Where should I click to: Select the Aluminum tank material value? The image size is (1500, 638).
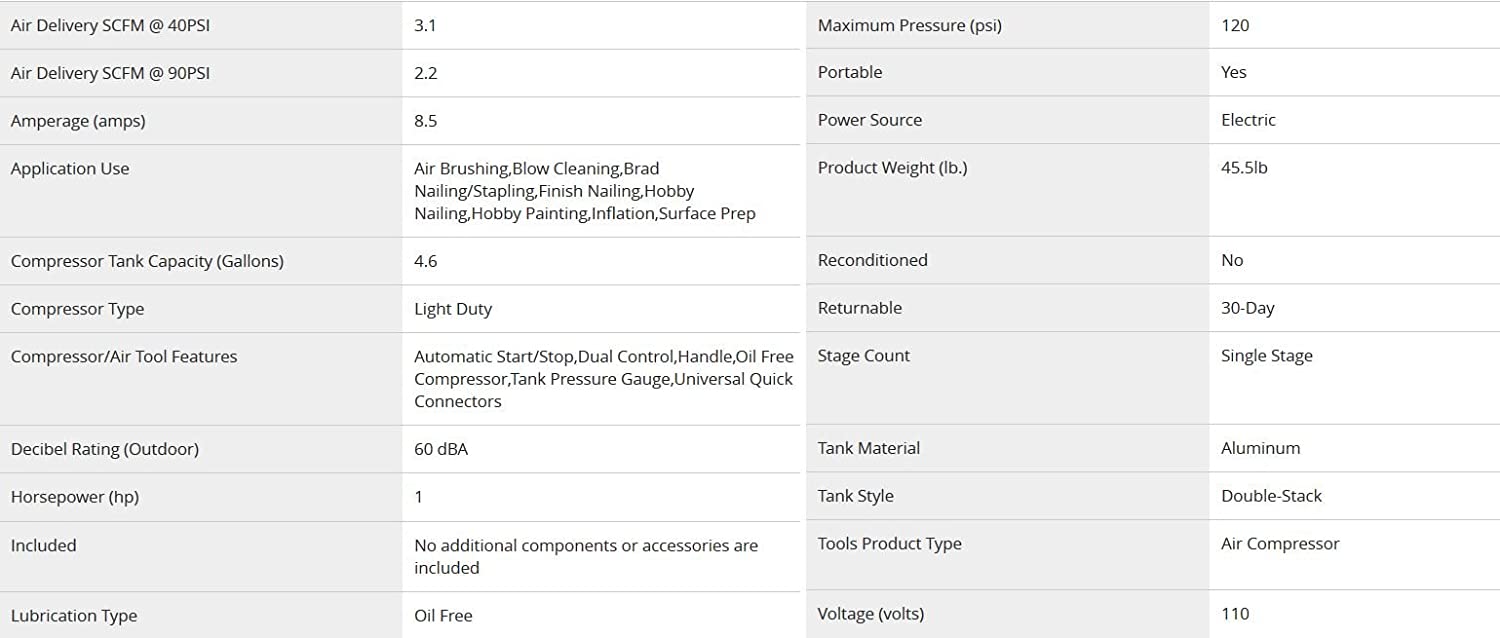(1260, 448)
